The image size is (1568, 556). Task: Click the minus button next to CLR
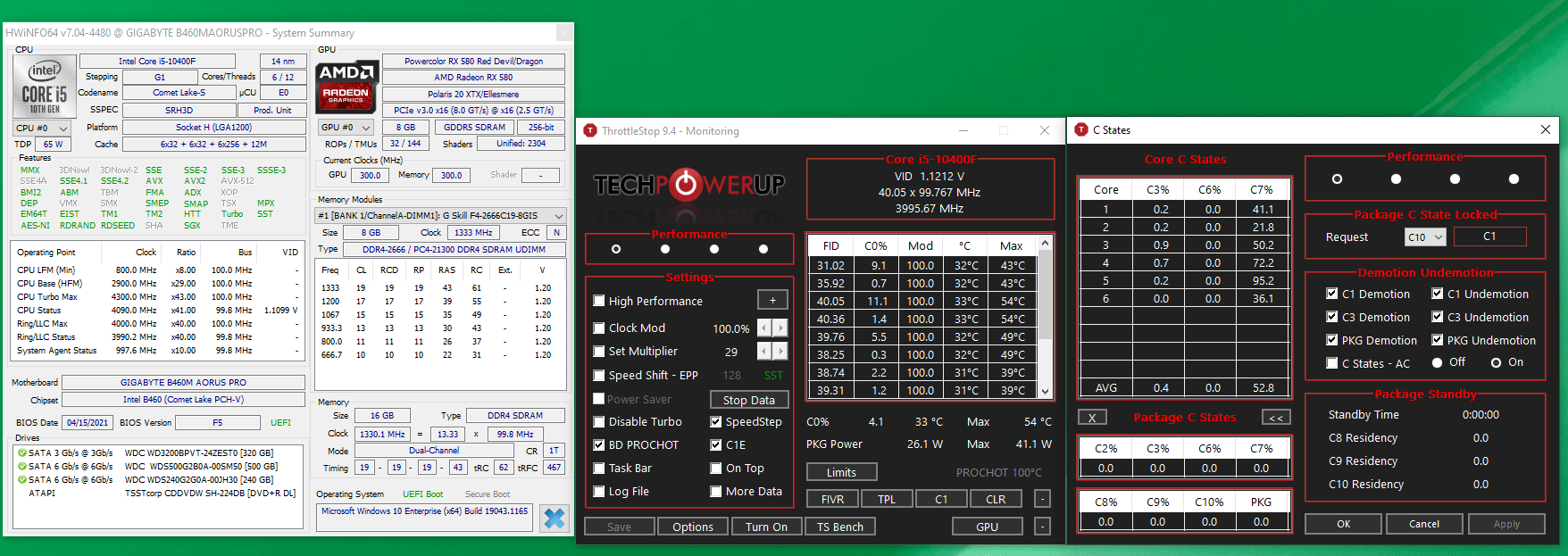1042,499
